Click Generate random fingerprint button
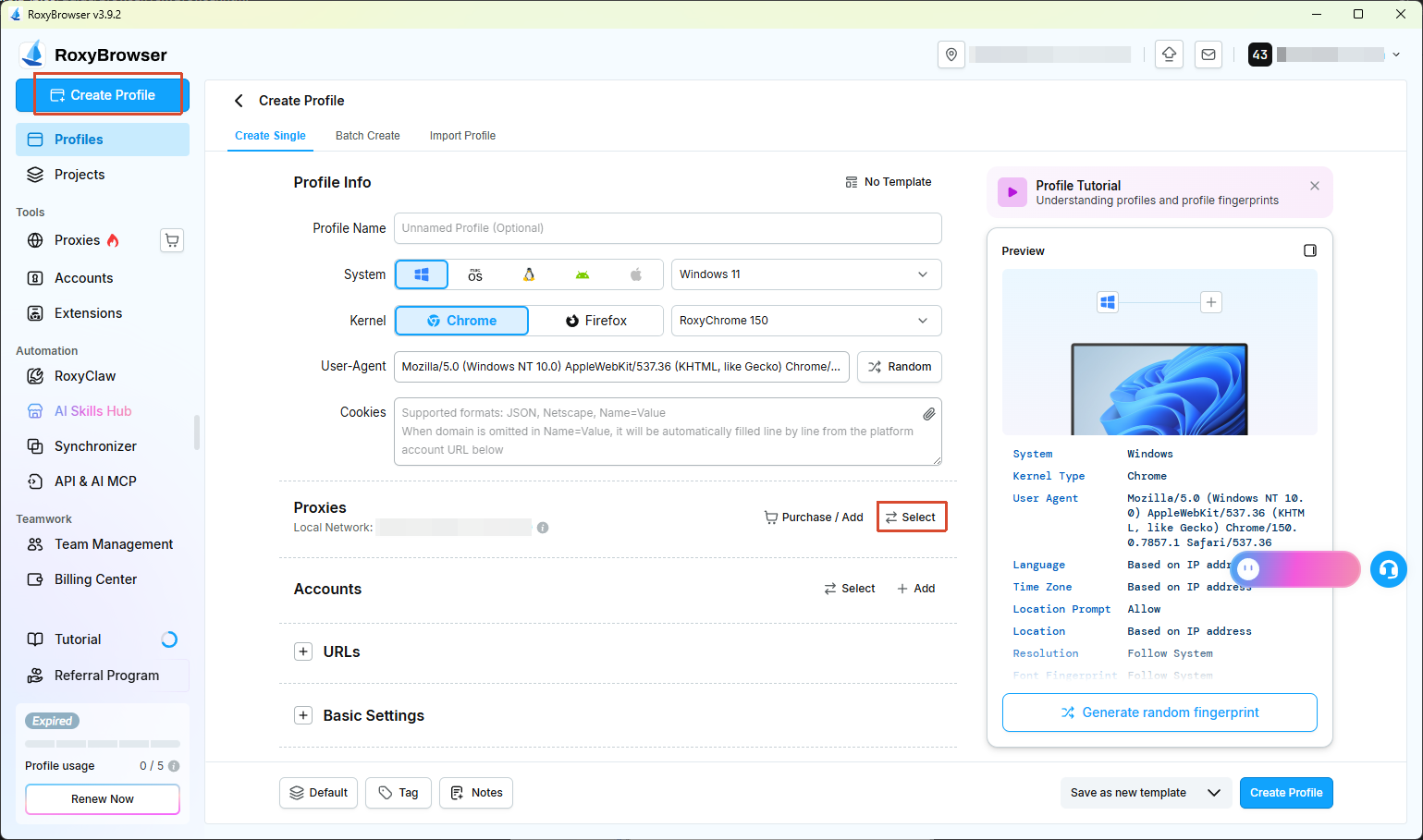This screenshot has height=840, width=1423. click(x=1159, y=712)
